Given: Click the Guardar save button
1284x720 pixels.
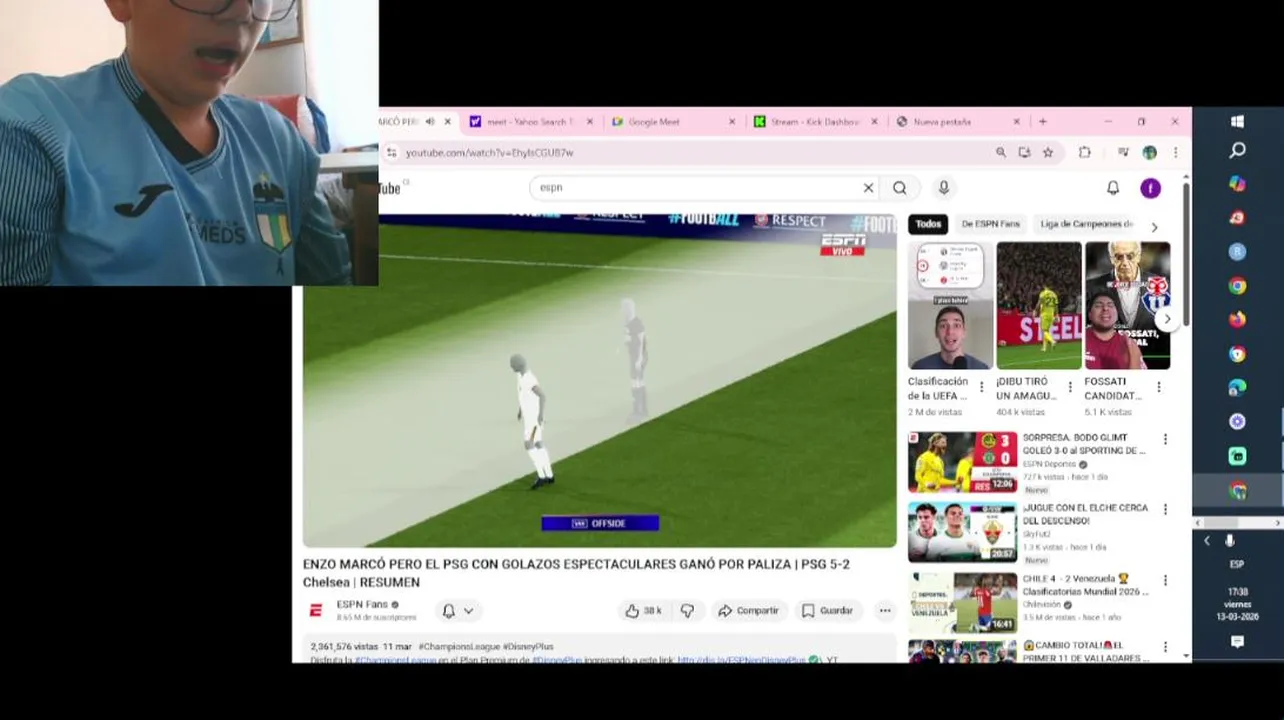Looking at the screenshot, I should [x=827, y=611].
